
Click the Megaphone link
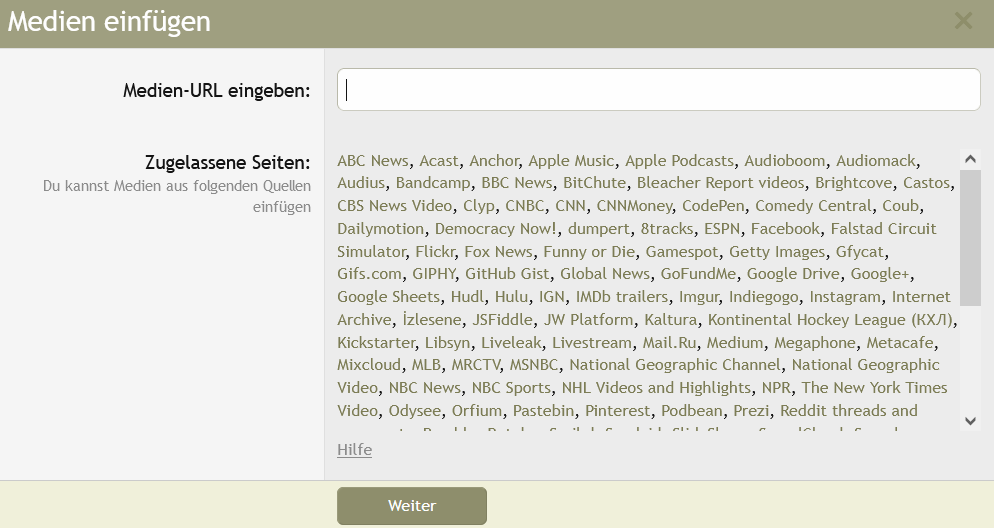click(815, 342)
